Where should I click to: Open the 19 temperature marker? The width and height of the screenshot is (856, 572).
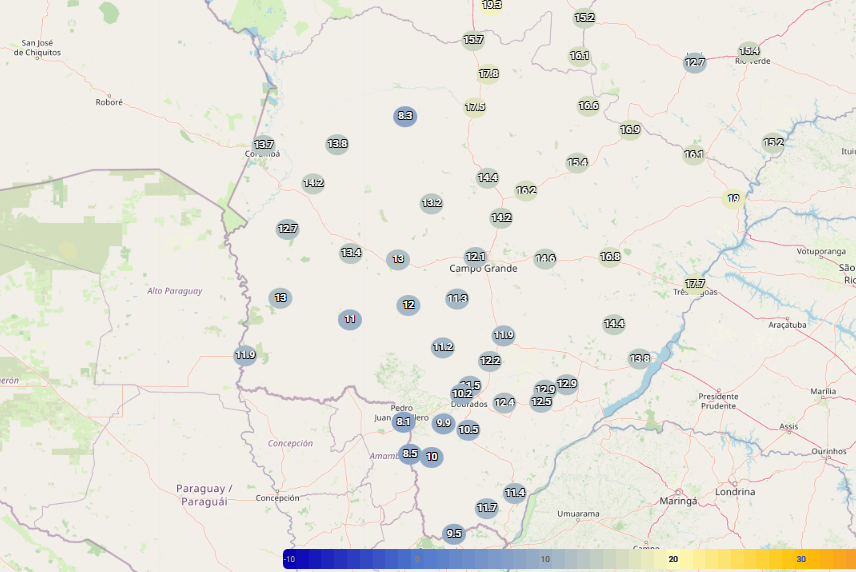733,198
